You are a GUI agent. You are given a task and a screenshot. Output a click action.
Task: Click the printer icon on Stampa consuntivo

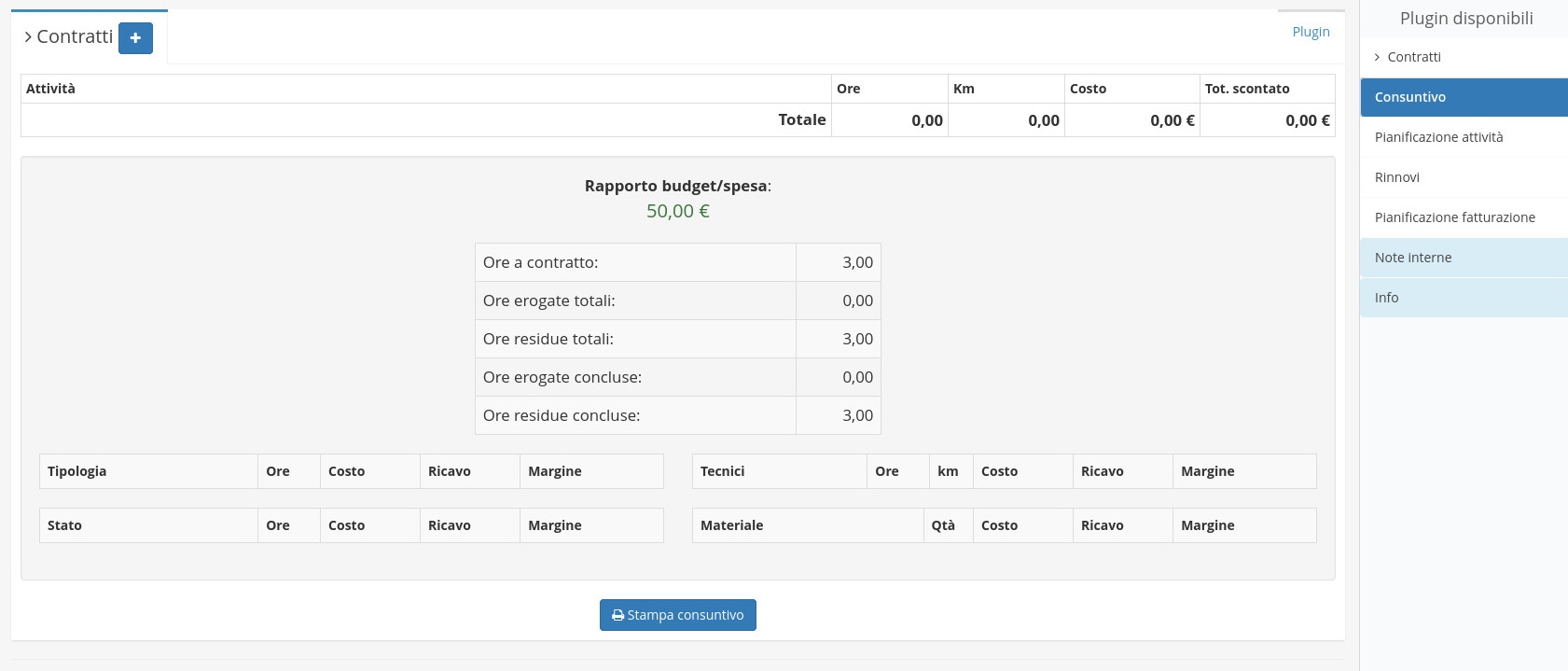[617, 616]
